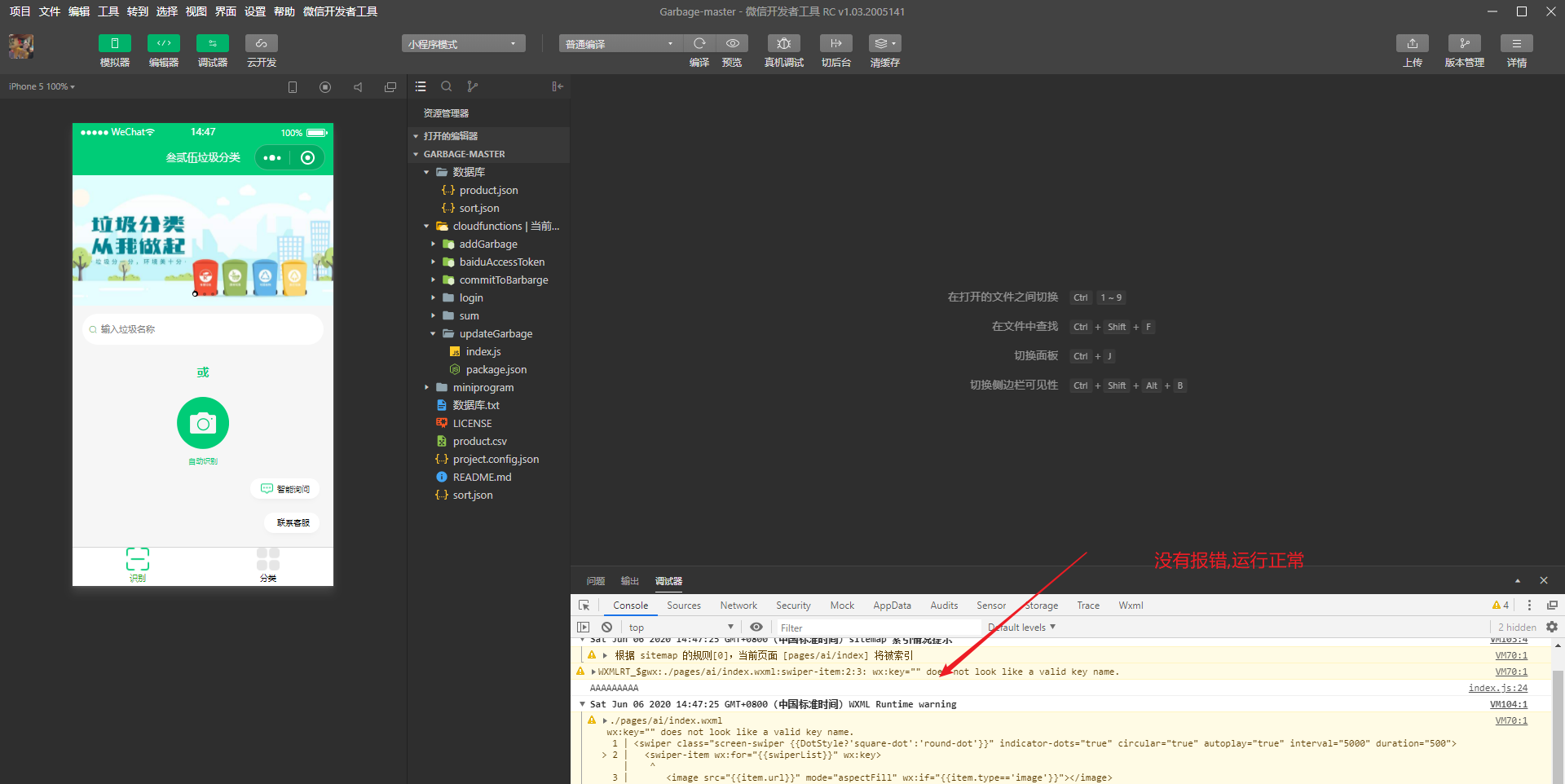Click the user avatar image
The width and height of the screenshot is (1565, 784).
coord(21,46)
